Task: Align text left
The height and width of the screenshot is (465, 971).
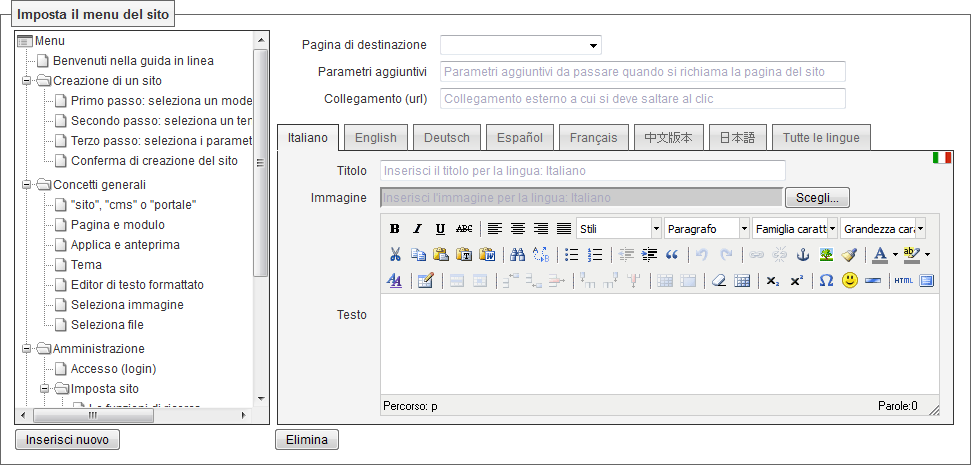Action: tap(494, 228)
